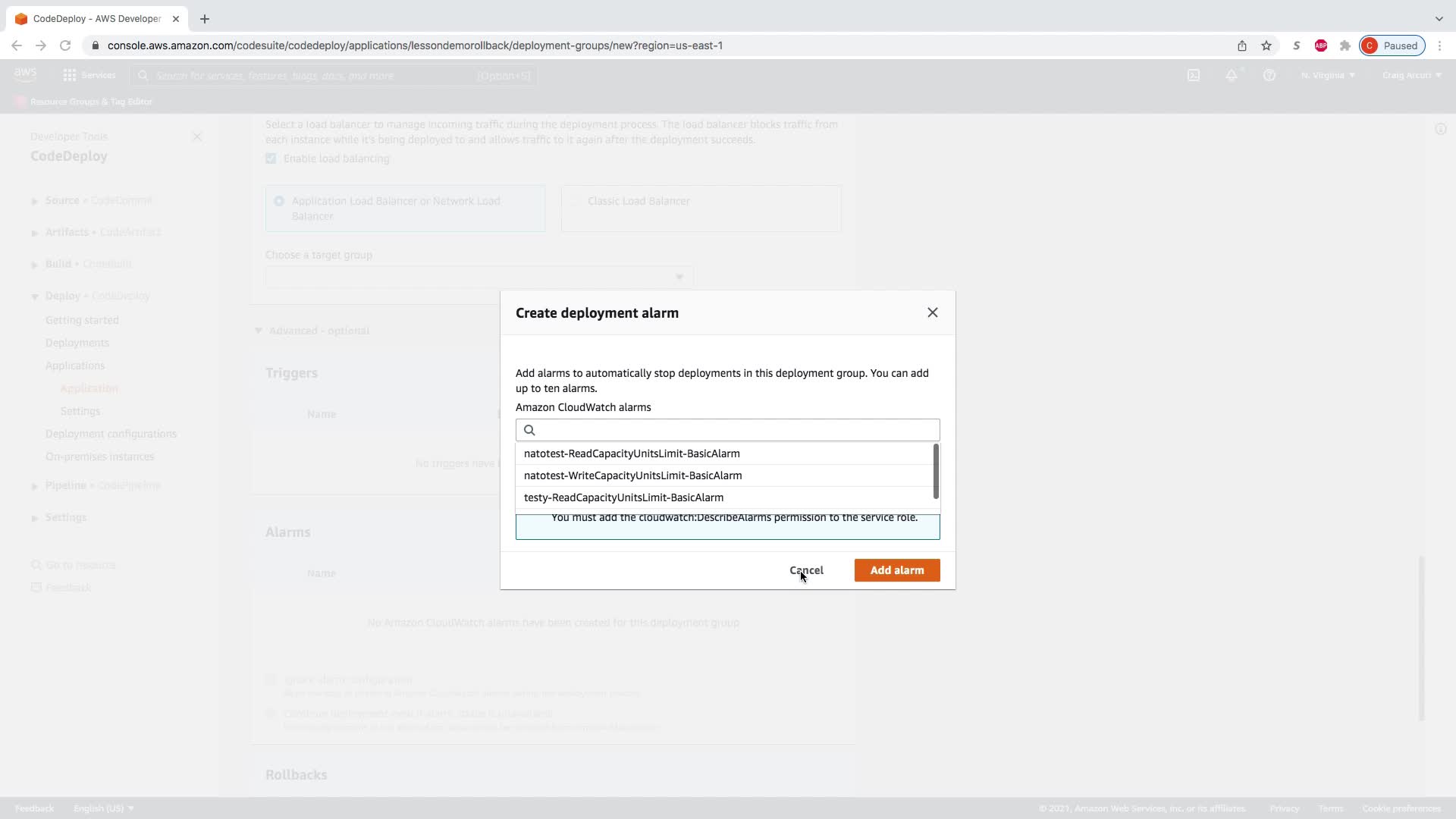
Task: Open the N. Virginia region dropdown
Action: tap(1328, 75)
